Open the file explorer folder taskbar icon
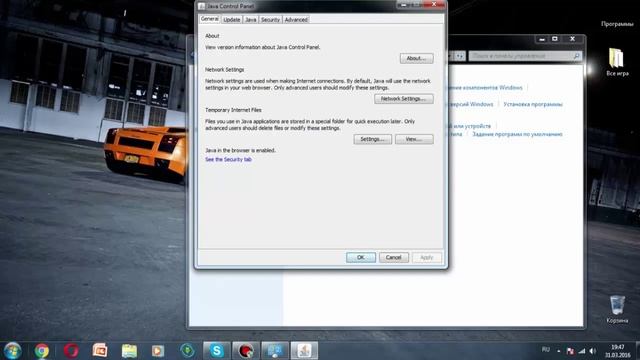 (129, 351)
